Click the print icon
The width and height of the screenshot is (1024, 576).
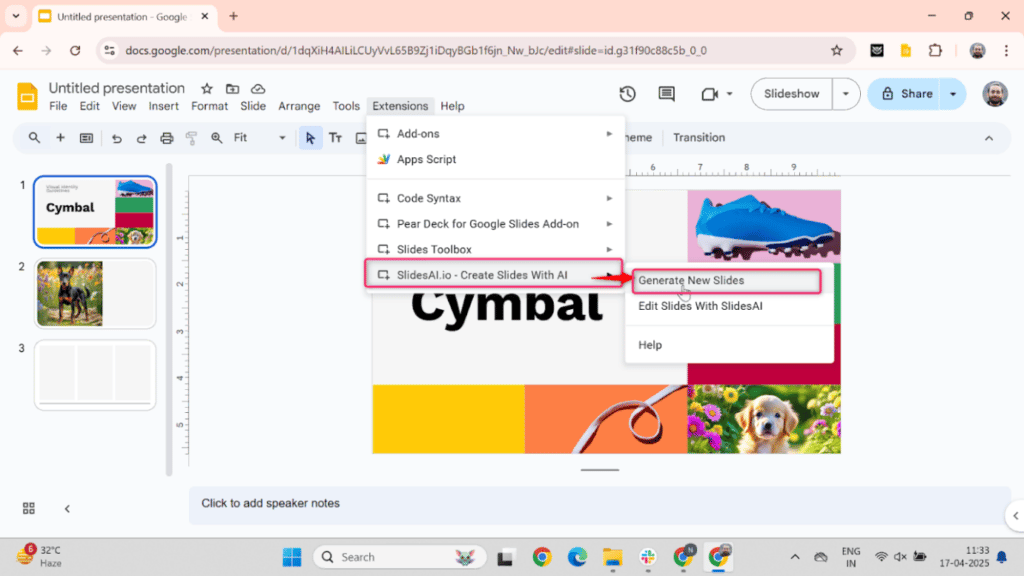coord(167,138)
